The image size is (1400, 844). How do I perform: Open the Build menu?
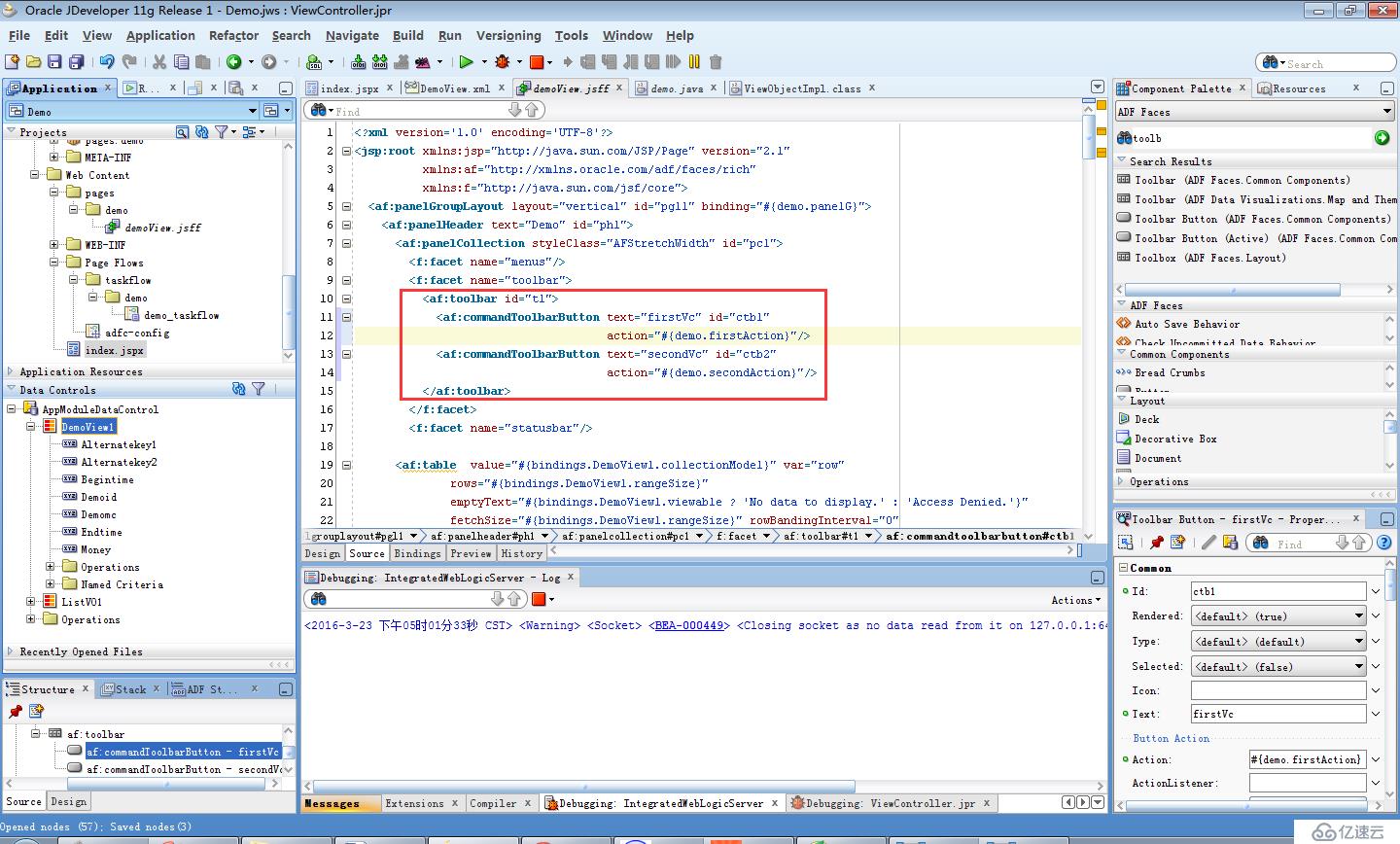click(x=407, y=35)
